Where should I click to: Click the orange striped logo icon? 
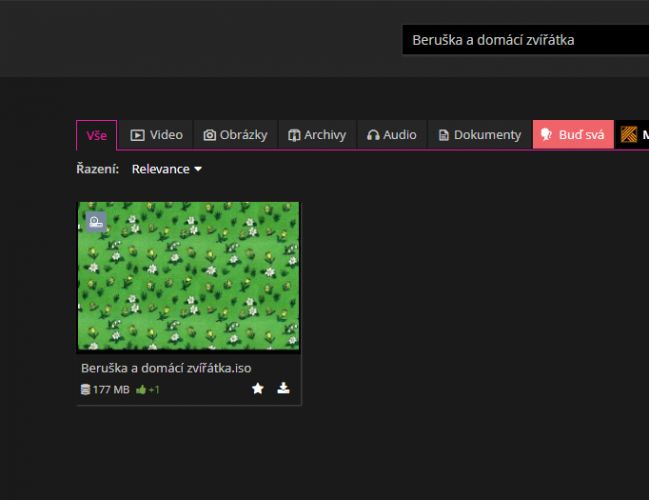click(629, 135)
